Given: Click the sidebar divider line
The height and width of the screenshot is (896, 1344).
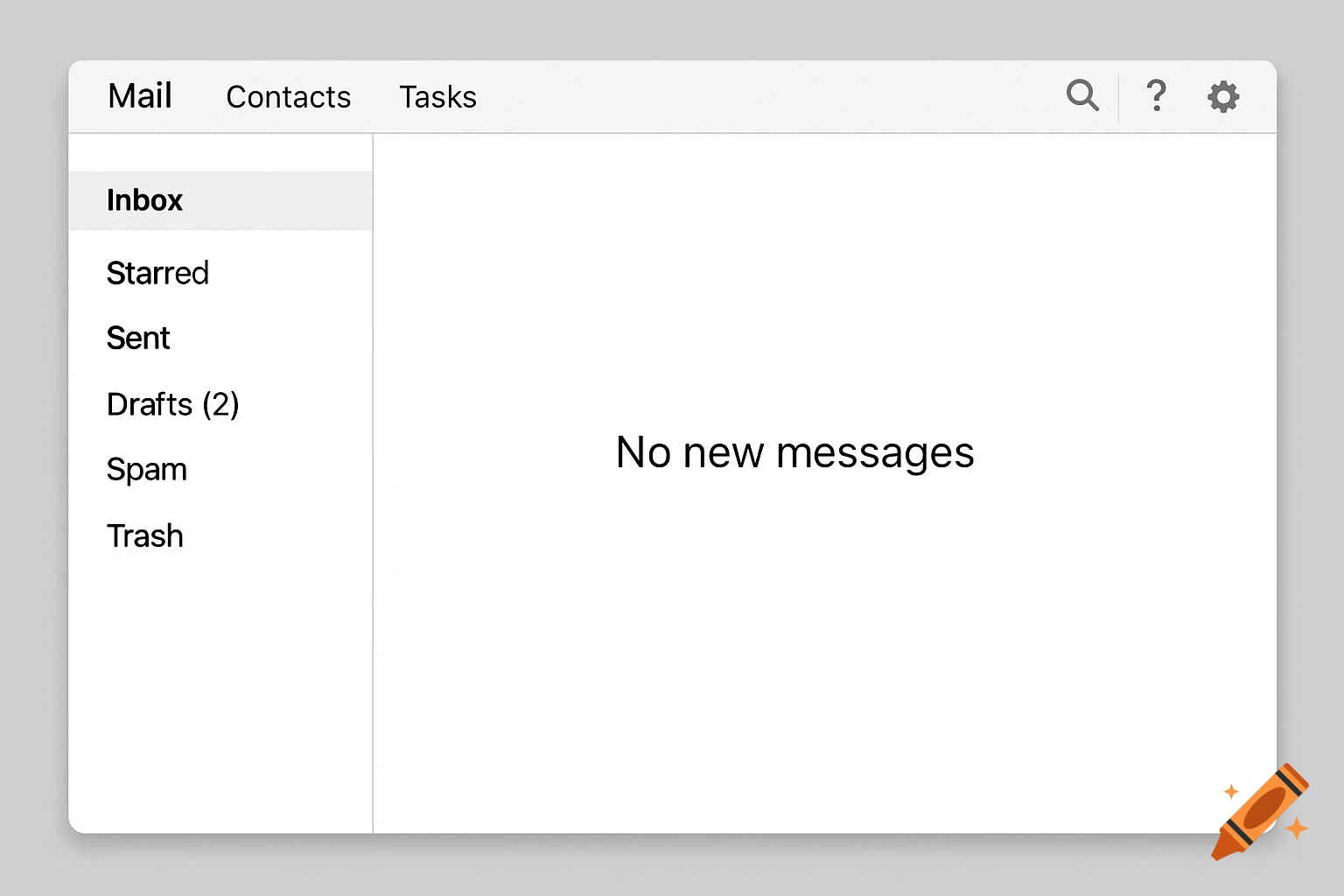Looking at the screenshot, I should [x=373, y=481].
